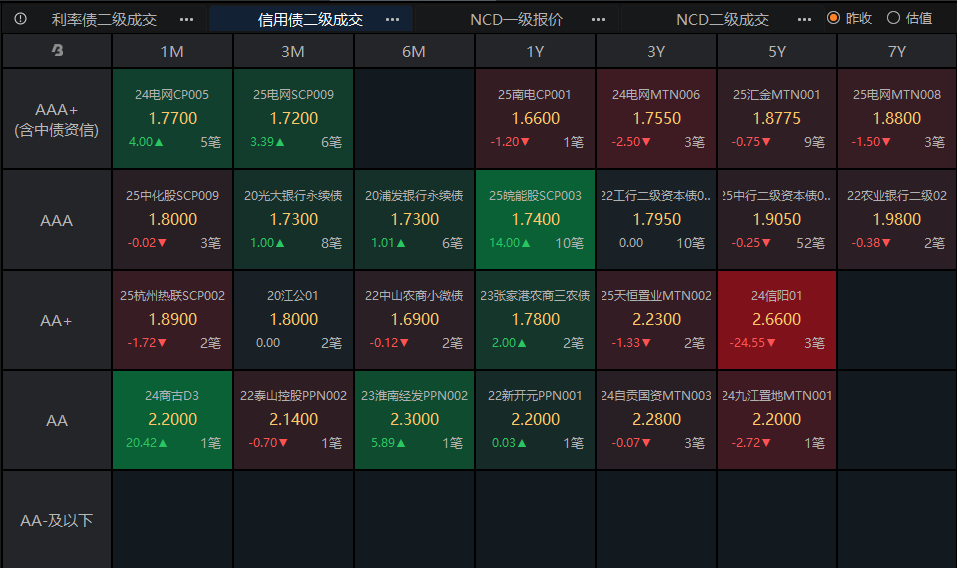This screenshot has height=568, width=957.
Task: Click the 5Y column header
Action: 777,51
